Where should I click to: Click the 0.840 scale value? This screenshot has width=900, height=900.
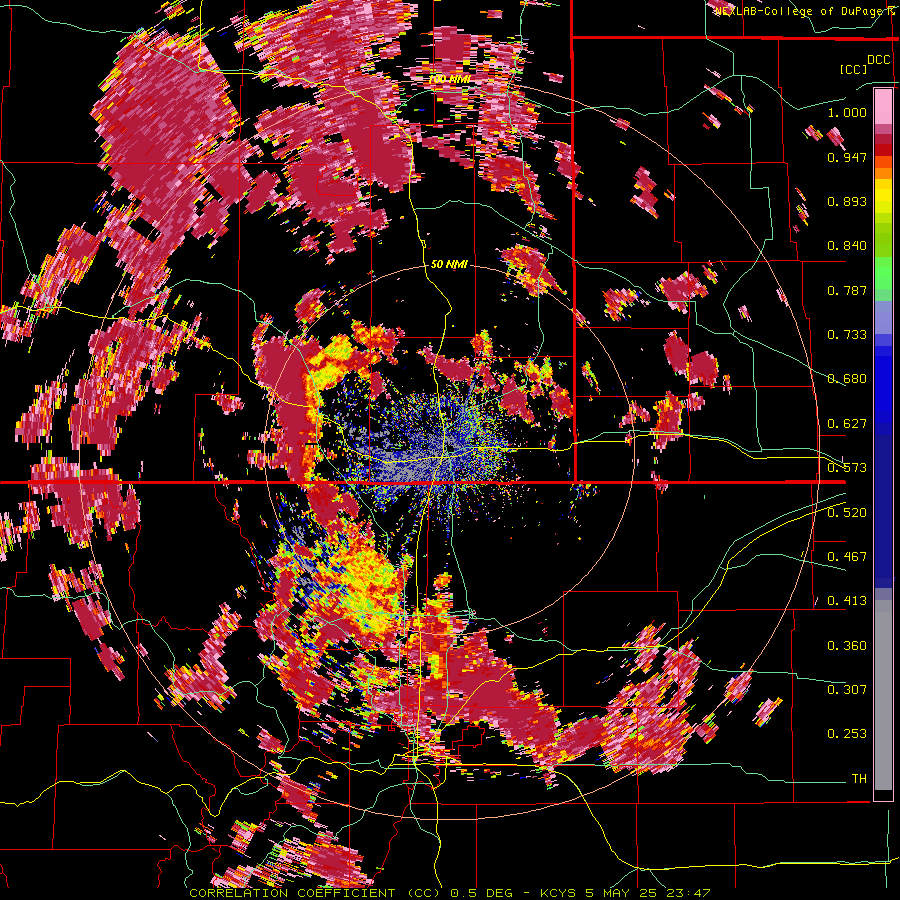tap(847, 246)
